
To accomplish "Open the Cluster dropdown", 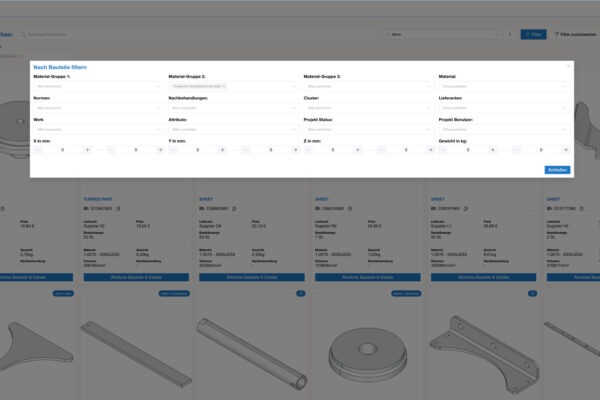I will click(368, 108).
